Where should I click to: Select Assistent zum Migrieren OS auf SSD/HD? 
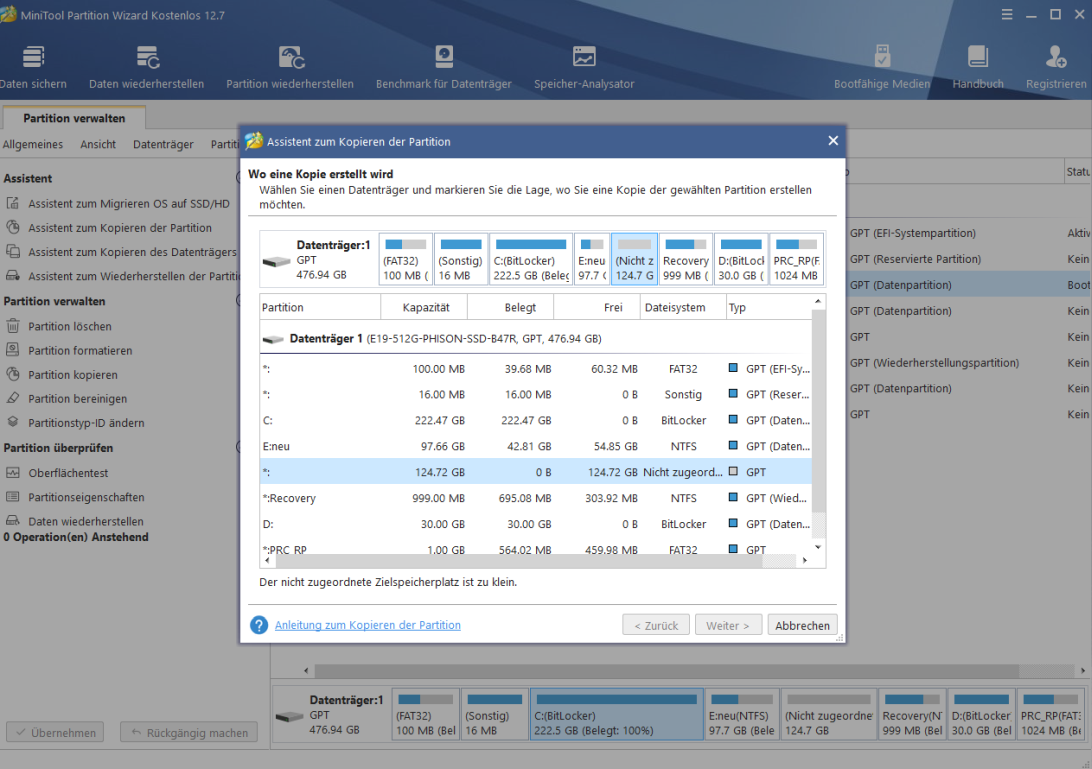tap(128, 203)
